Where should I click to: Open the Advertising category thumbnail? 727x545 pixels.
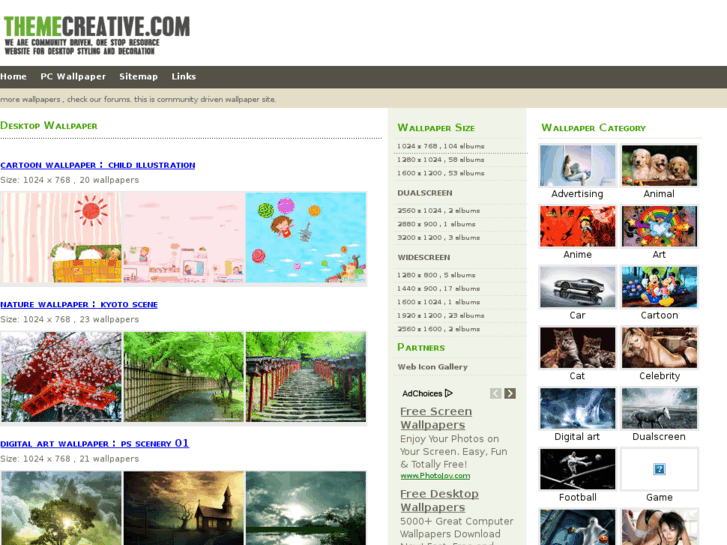pyautogui.click(x=577, y=166)
